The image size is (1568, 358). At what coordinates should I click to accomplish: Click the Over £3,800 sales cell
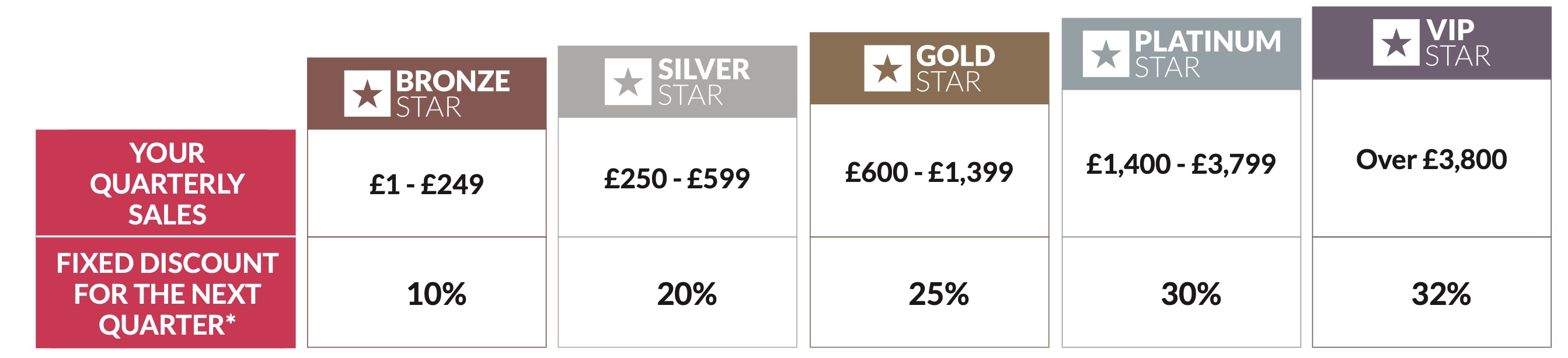point(1431,160)
